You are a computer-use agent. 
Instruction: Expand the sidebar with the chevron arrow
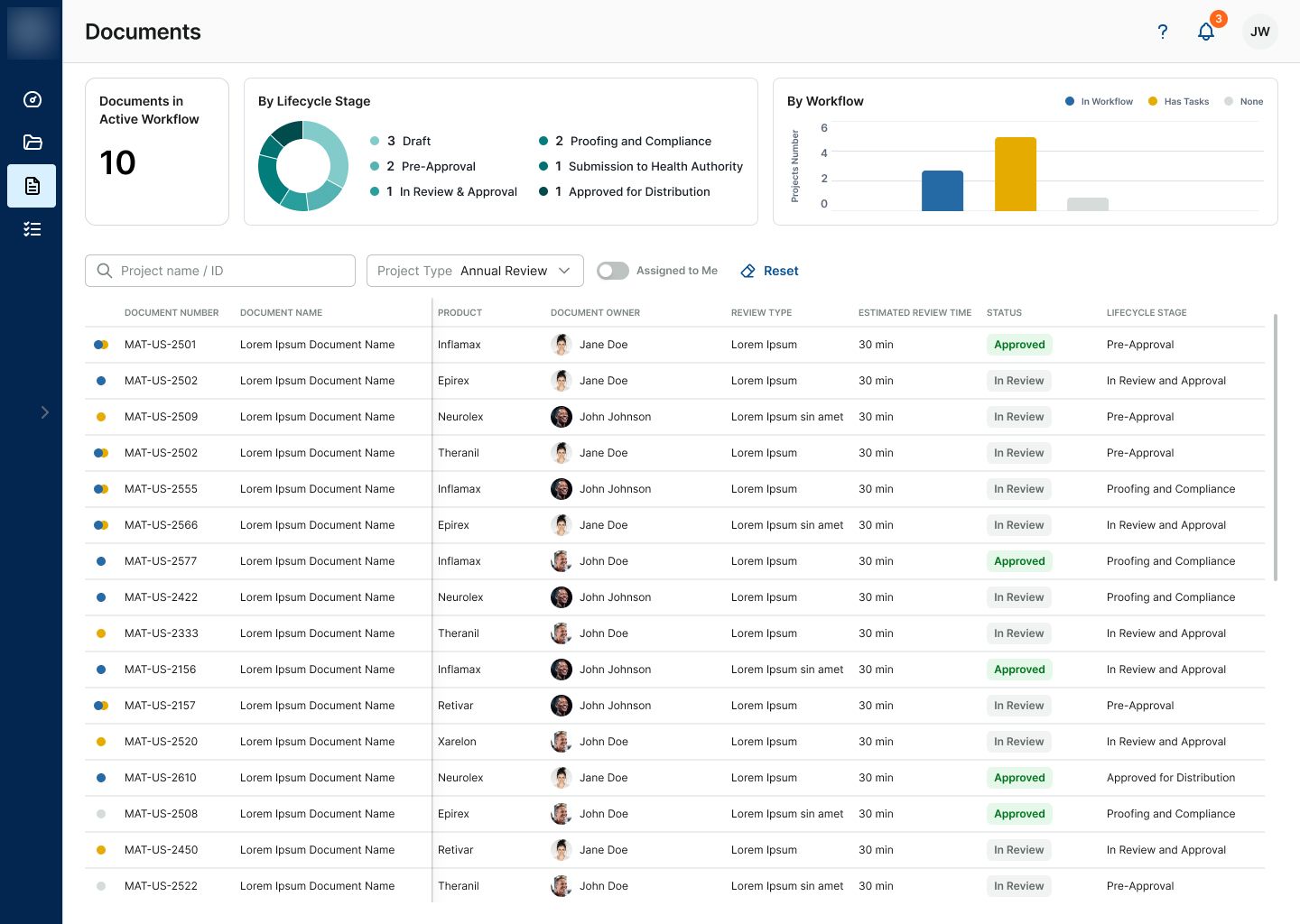[x=45, y=412]
